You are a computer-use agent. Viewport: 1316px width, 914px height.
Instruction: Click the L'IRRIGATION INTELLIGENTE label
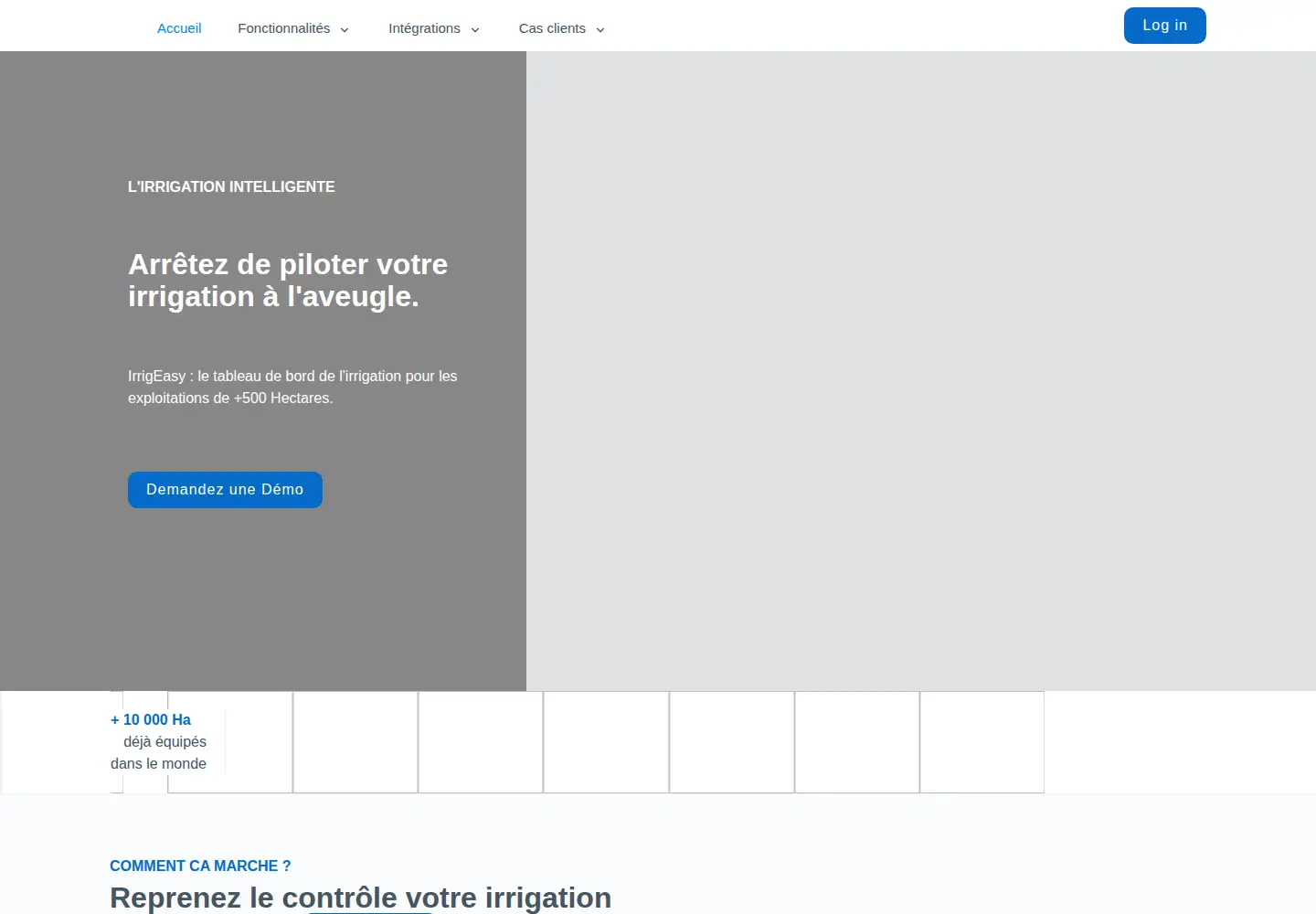(231, 186)
